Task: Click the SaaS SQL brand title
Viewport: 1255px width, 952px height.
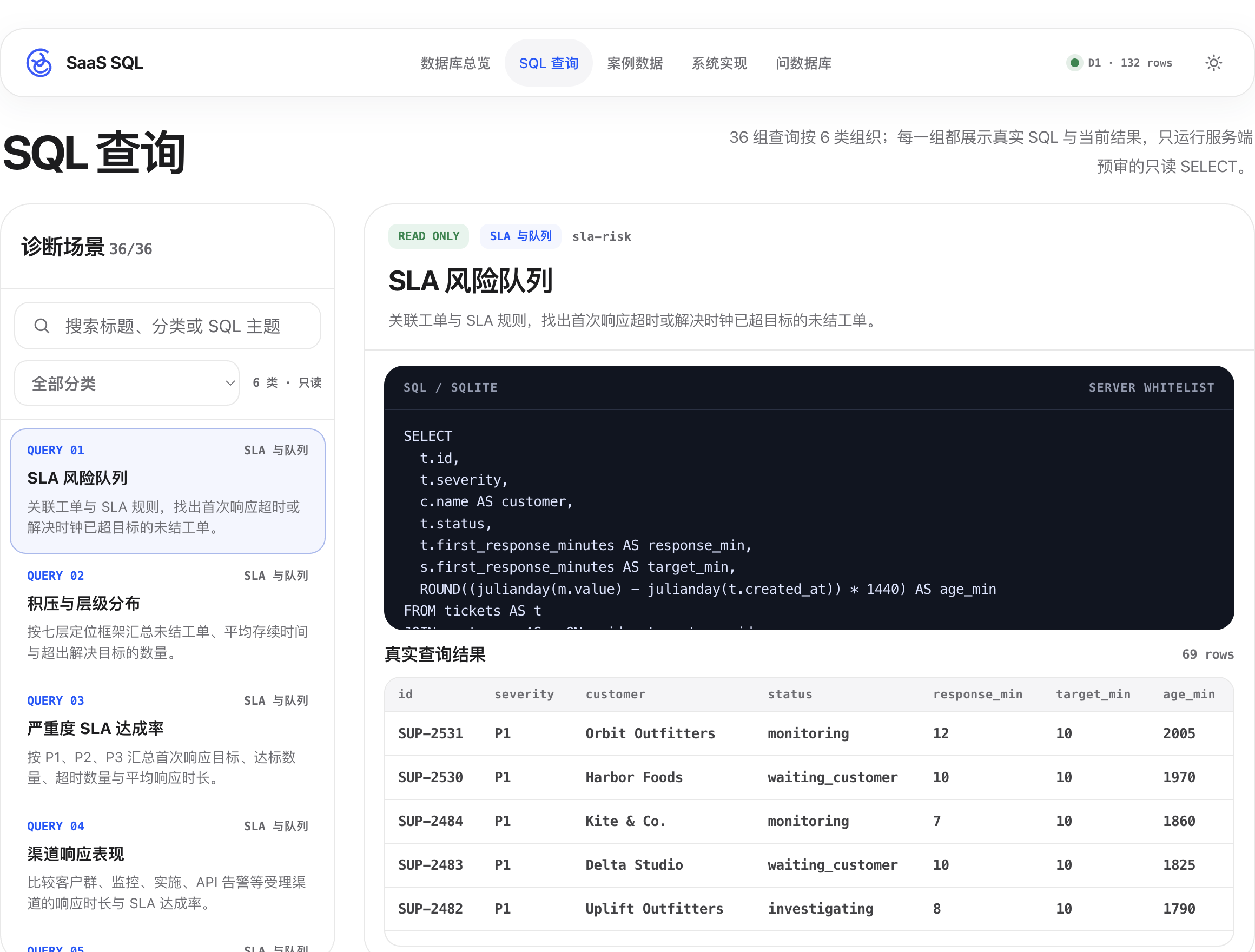Action: pos(104,62)
